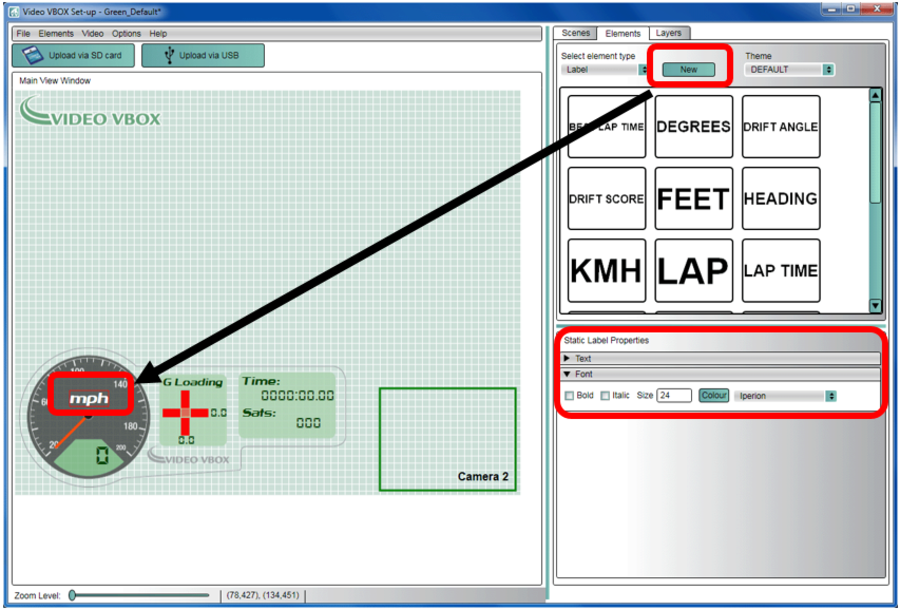Pick the KMH label element

coord(606,271)
